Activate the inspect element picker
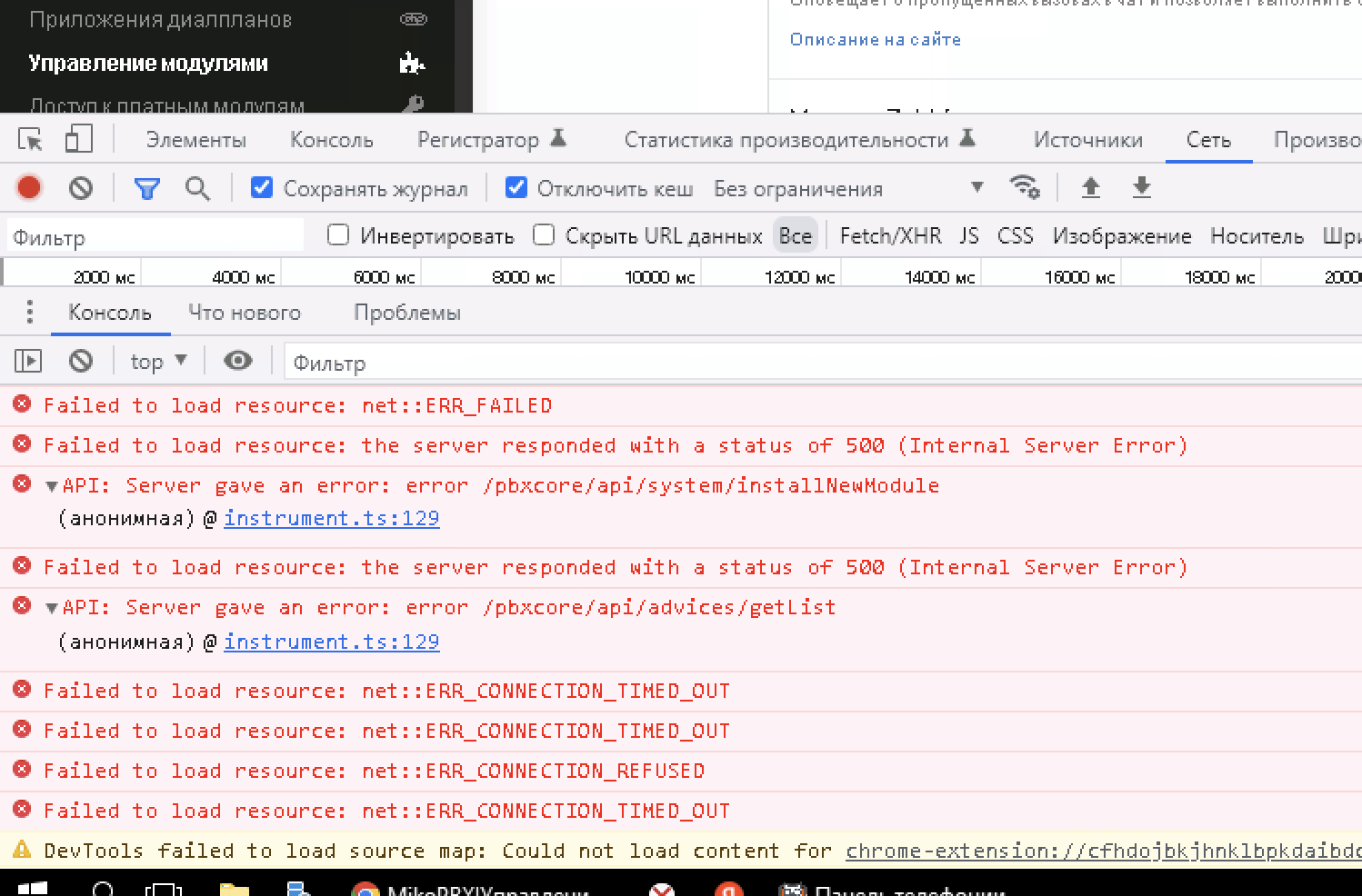 coord(30,139)
